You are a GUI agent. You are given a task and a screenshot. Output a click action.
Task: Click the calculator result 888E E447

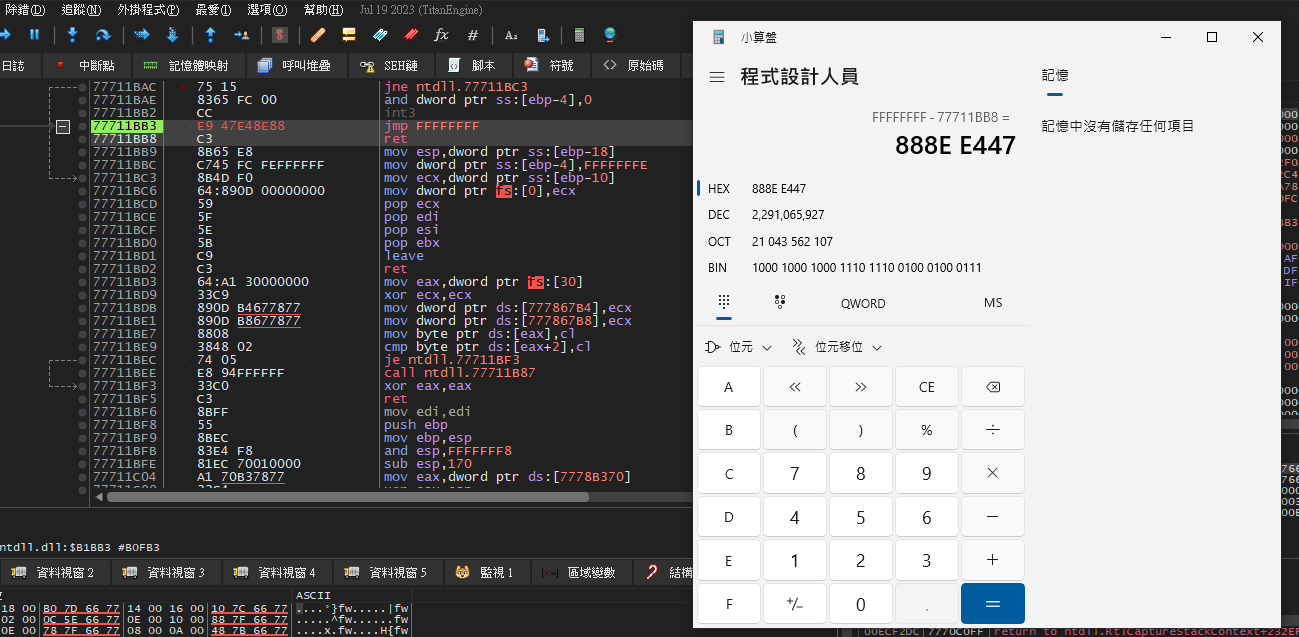pyautogui.click(x=955, y=146)
